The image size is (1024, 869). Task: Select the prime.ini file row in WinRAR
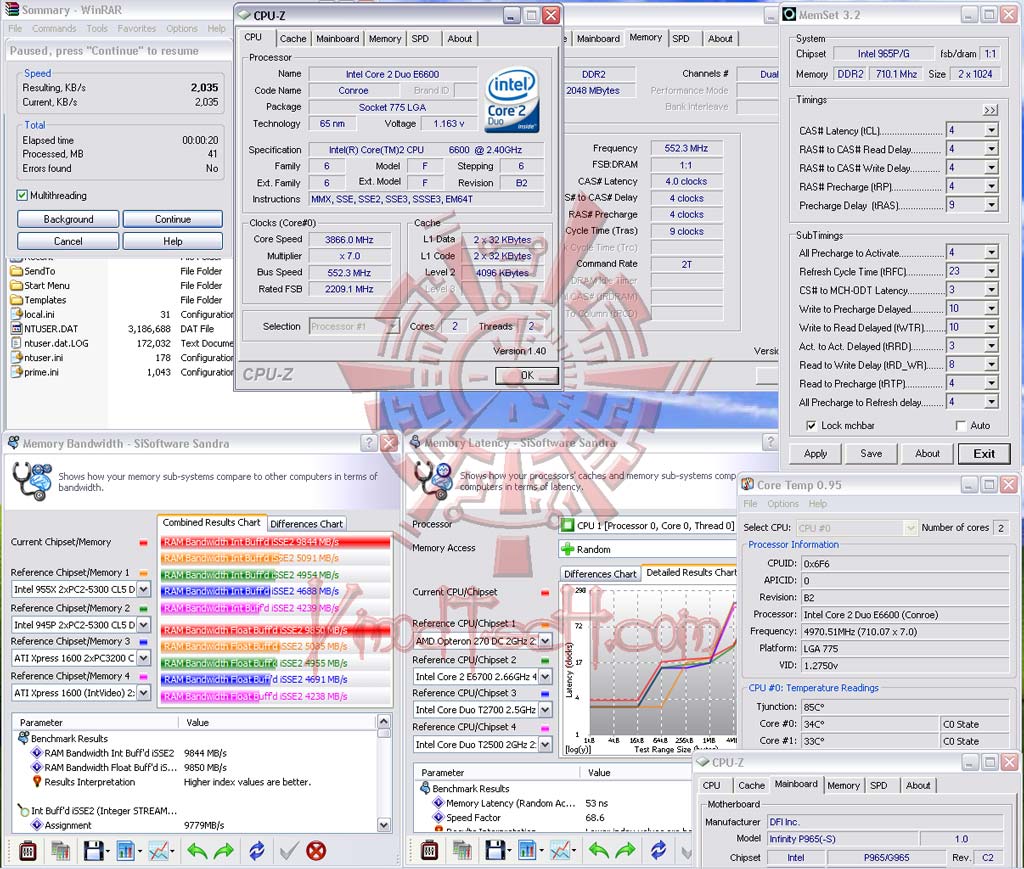click(121, 372)
